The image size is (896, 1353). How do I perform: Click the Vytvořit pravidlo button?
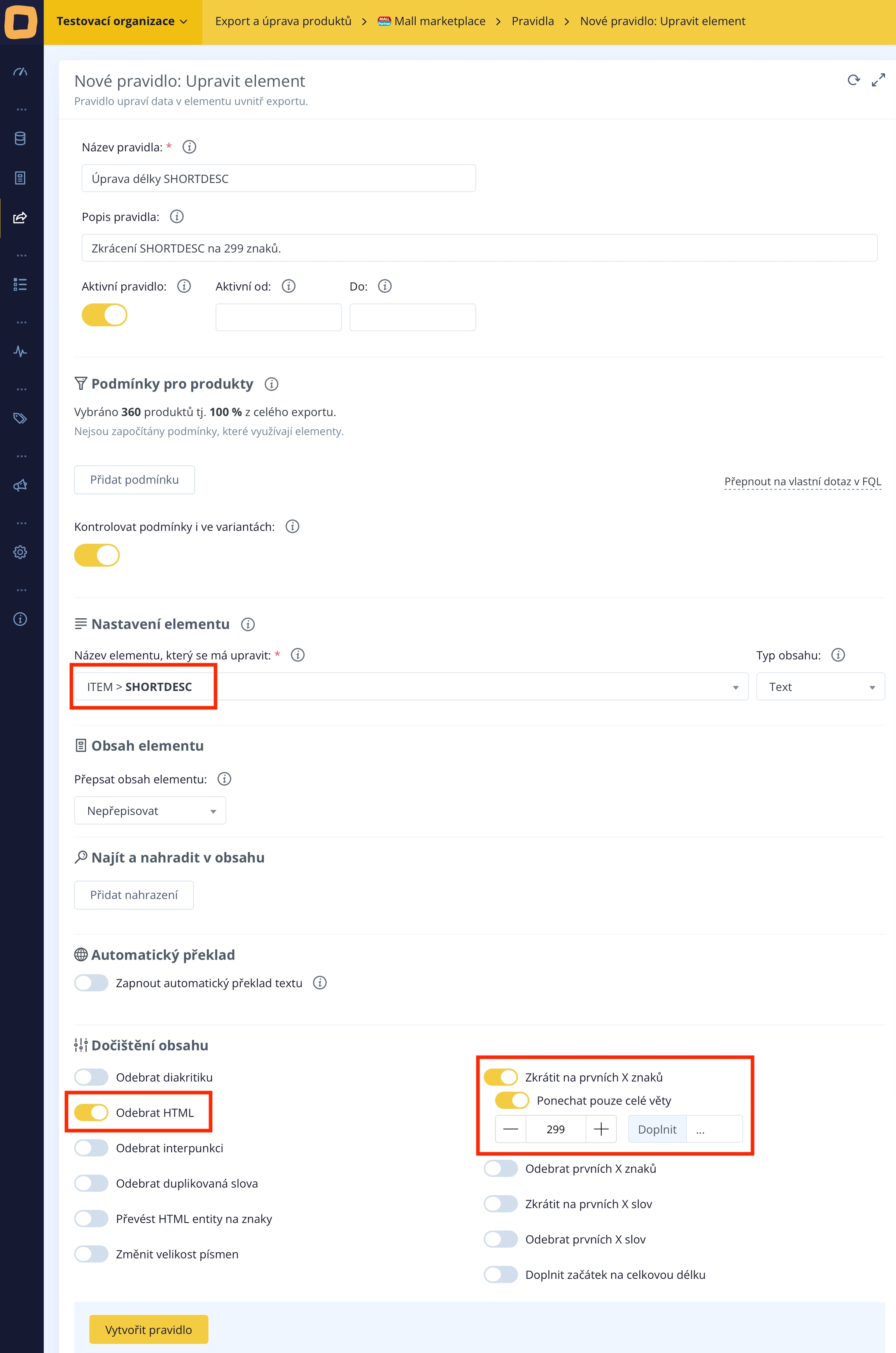point(149,1330)
